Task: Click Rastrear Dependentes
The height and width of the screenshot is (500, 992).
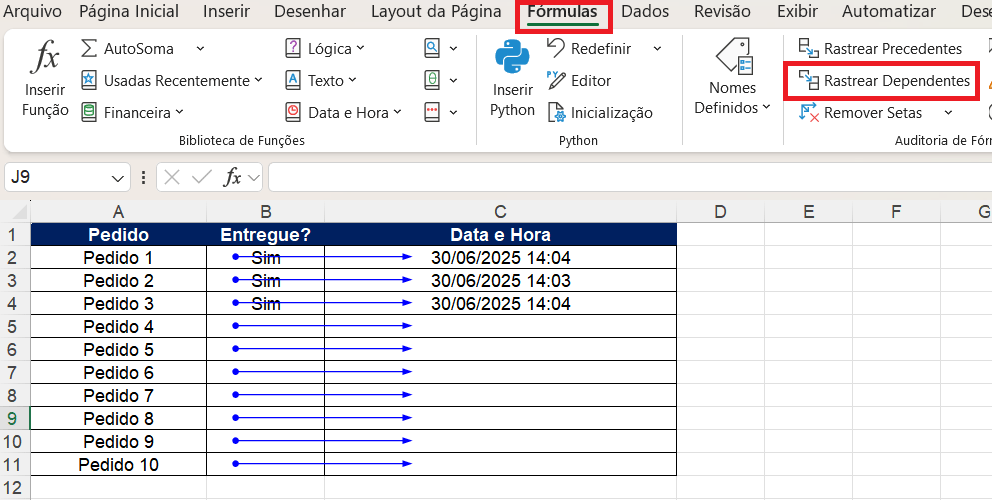Action: pyautogui.click(x=884, y=80)
